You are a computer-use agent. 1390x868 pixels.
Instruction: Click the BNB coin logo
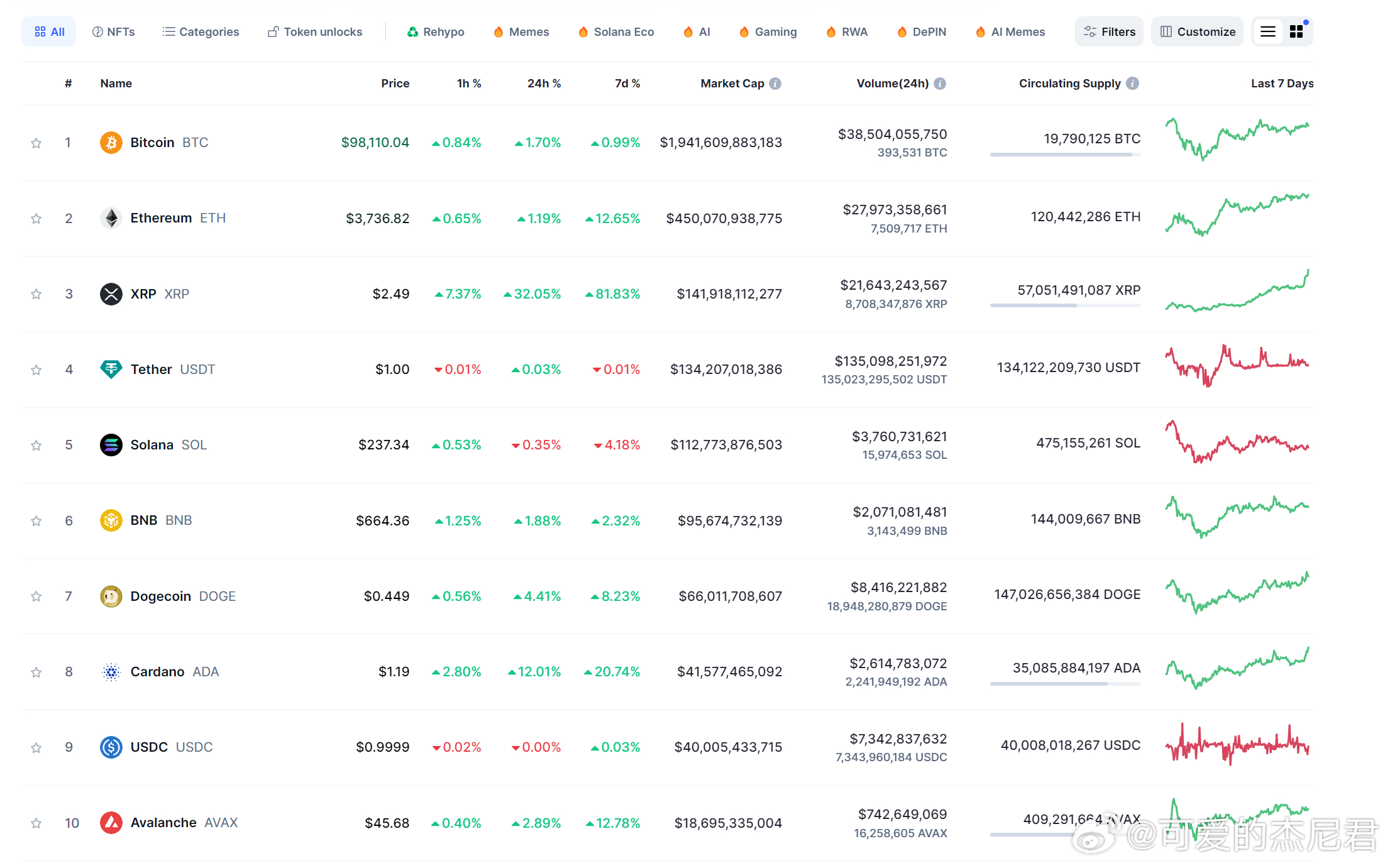(111, 520)
